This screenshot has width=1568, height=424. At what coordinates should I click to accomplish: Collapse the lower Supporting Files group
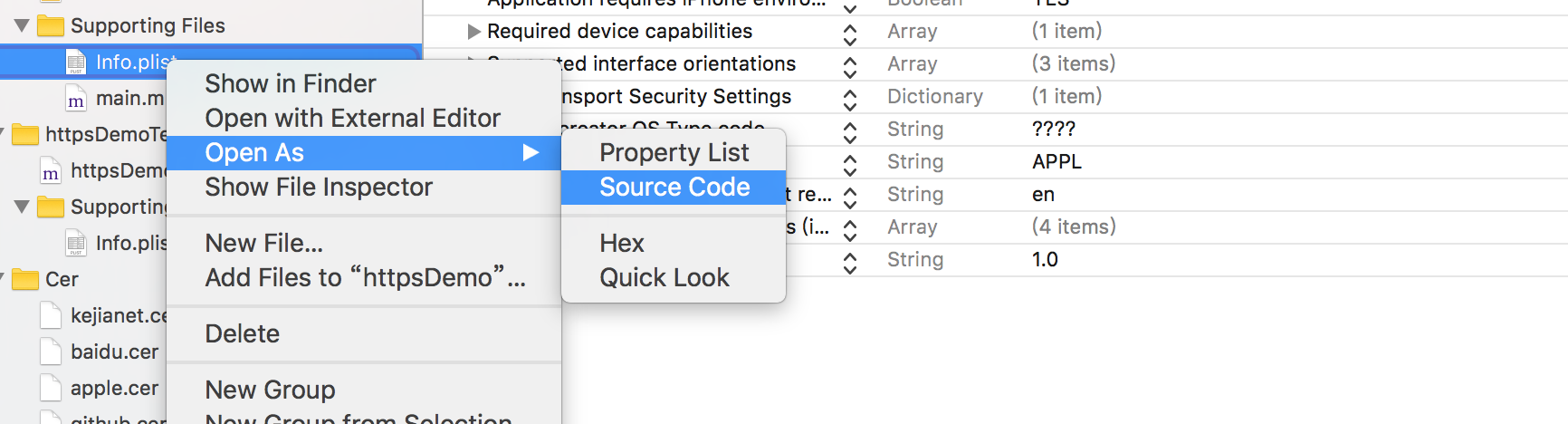click(x=22, y=207)
